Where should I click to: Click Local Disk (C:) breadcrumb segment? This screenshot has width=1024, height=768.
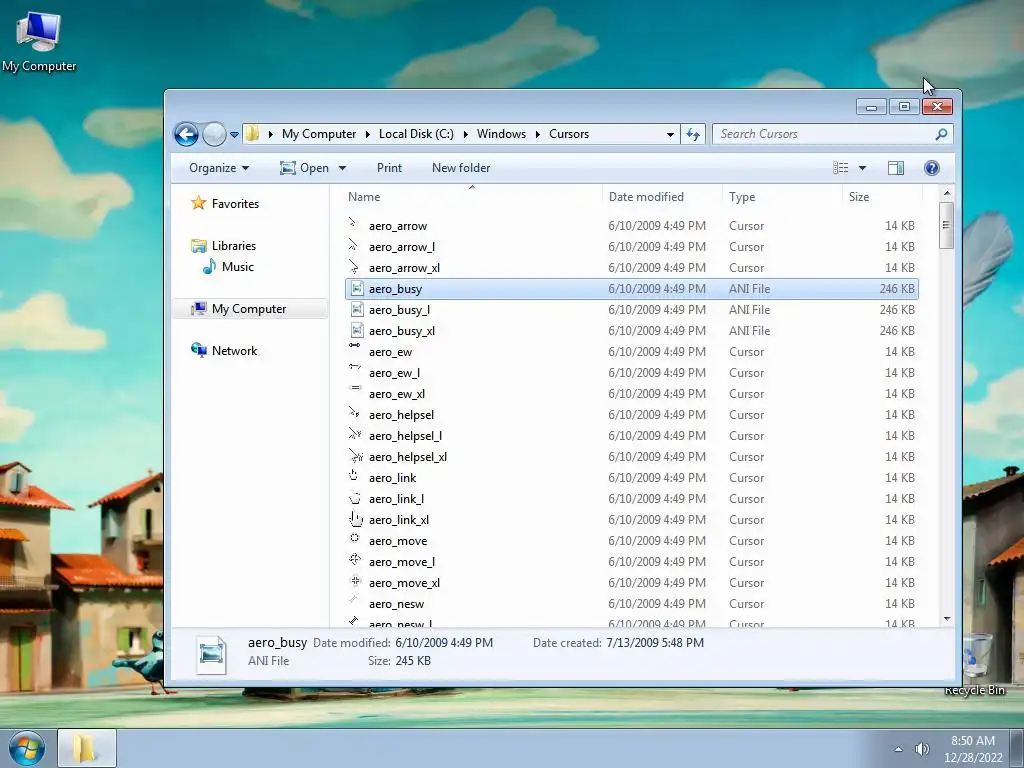pos(416,134)
